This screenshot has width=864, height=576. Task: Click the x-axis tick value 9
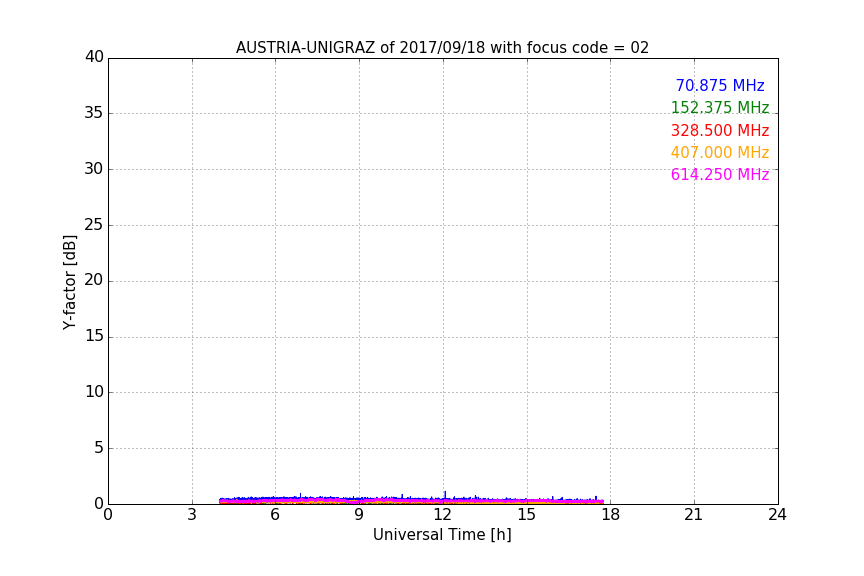pyautogui.click(x=359, y=515)
